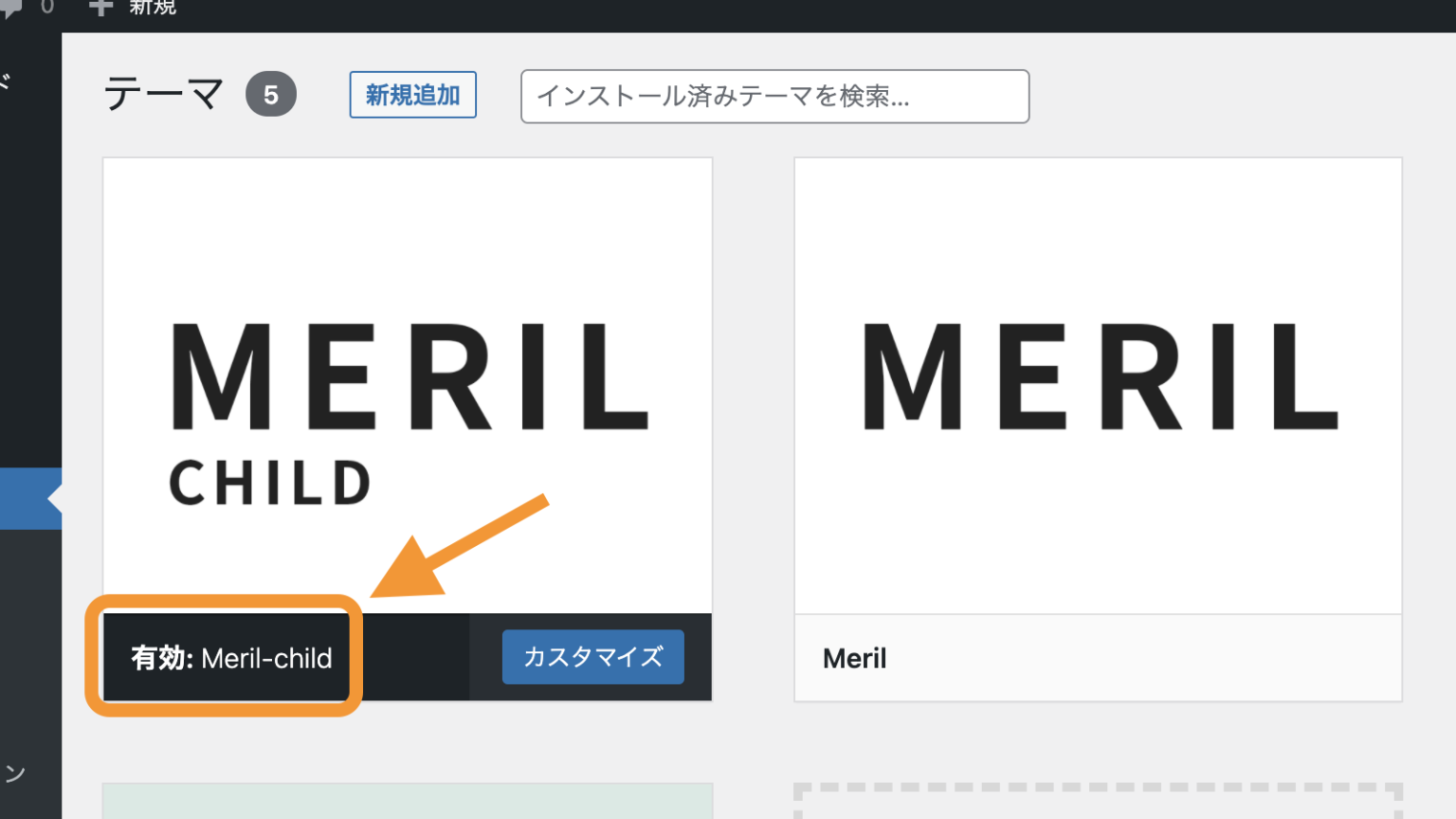Click the highlighted blue sidebar menu entry

pyautogui.click(x=28, y=499)
